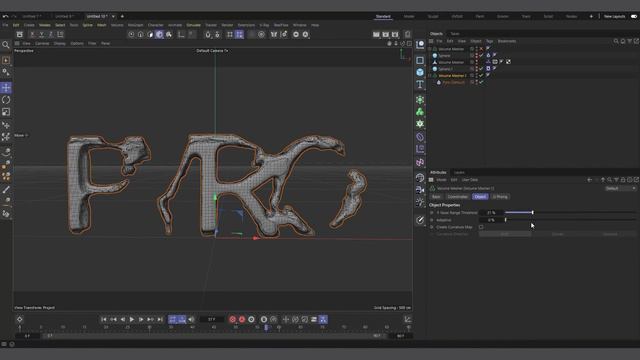The height and width of the screenshot is (360, 640).
Task: Adjust the Voxel Range Threshold slider
Action: tap(570, 213)
